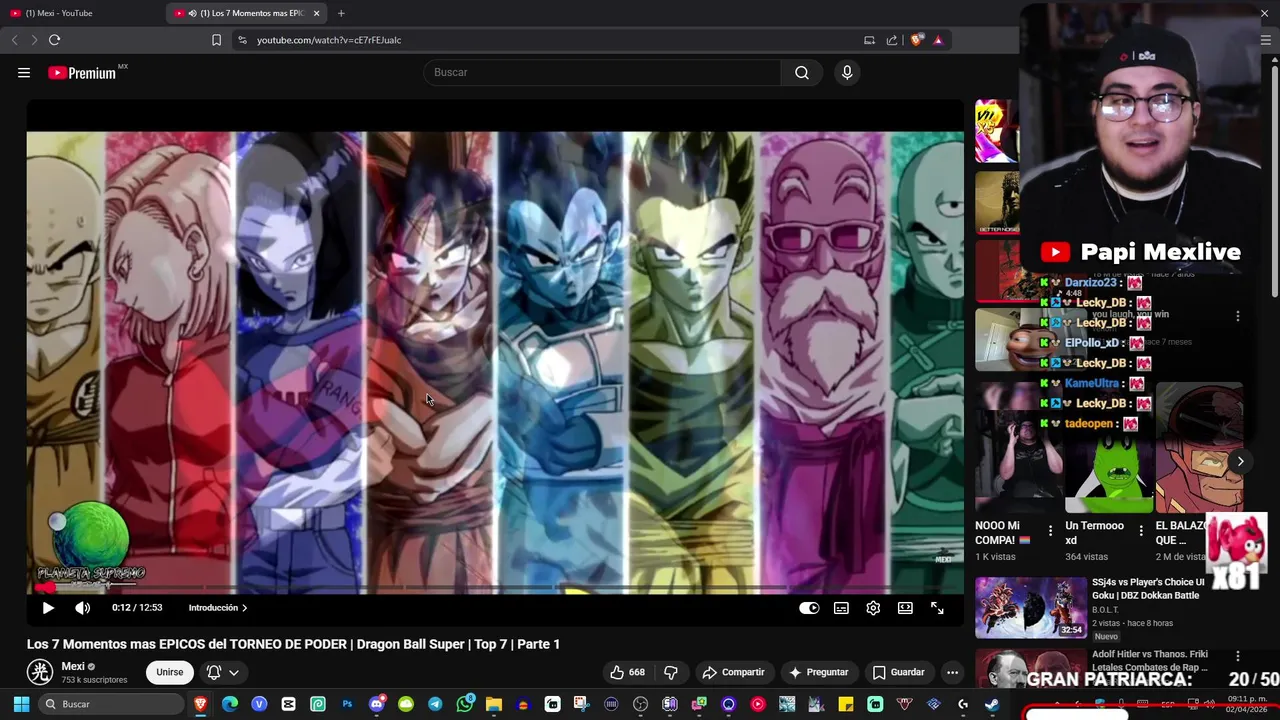Launch Photoshop from the taskbar

pyautogui.click(x=347, y=704)
